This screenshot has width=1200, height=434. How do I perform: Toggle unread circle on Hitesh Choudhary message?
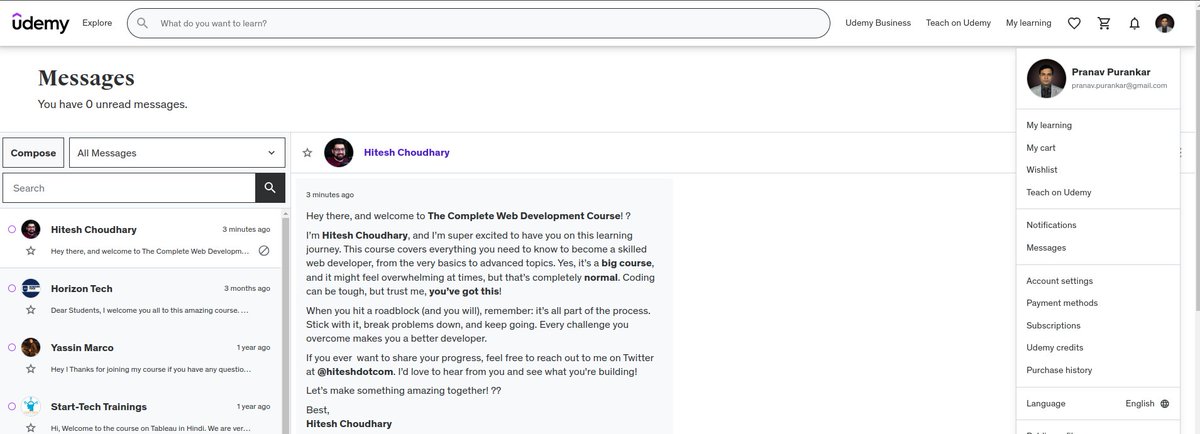[12, 229]
